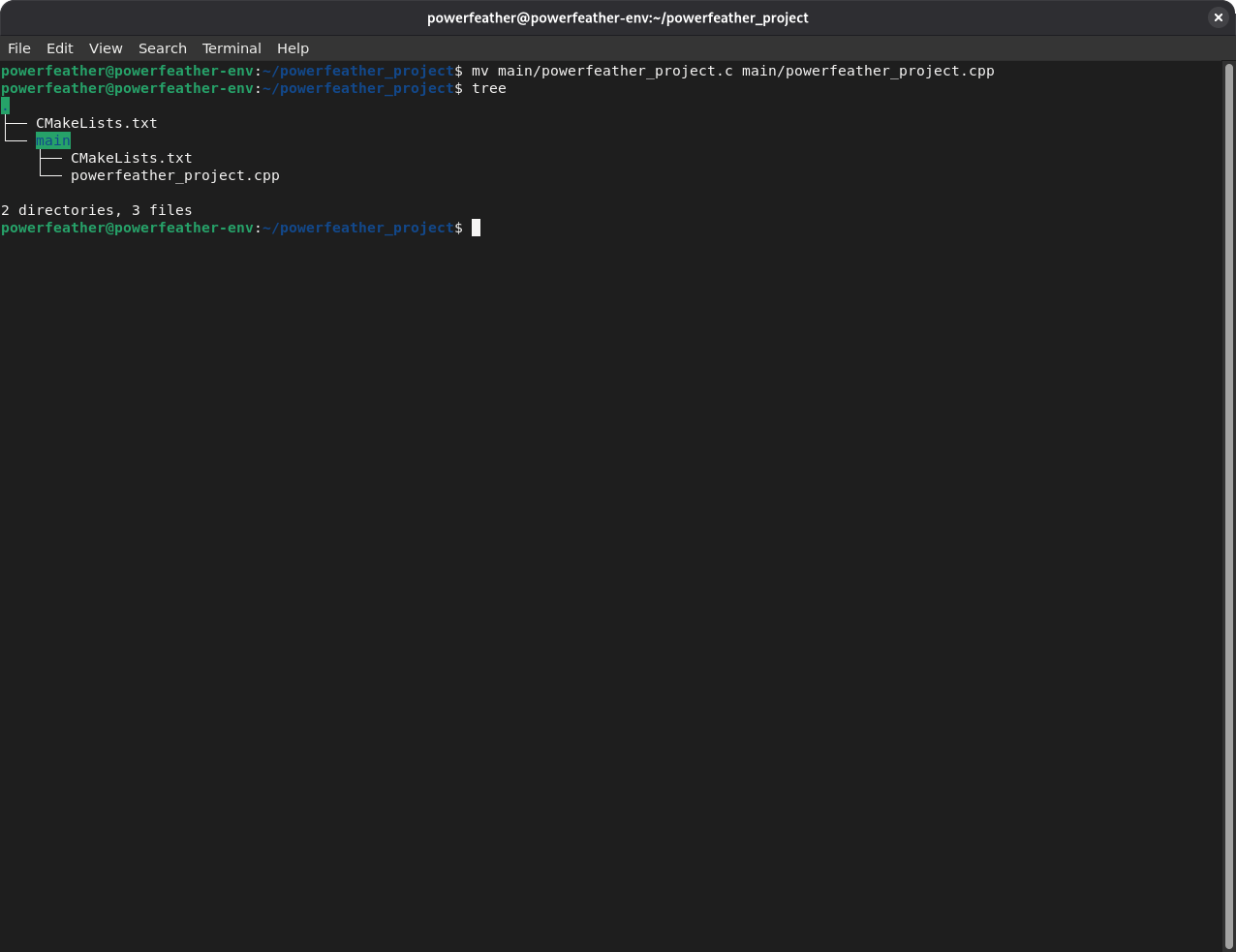Click 'main/powerfeather_project.c' source path in the mv command
1236x952 pixels.
pos(615,71)
